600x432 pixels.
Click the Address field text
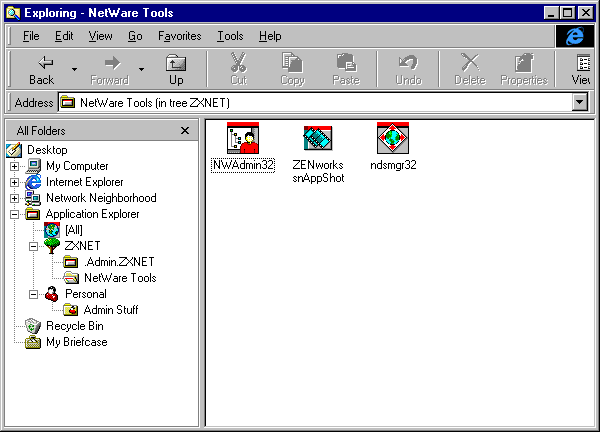[x=155, y=103]
